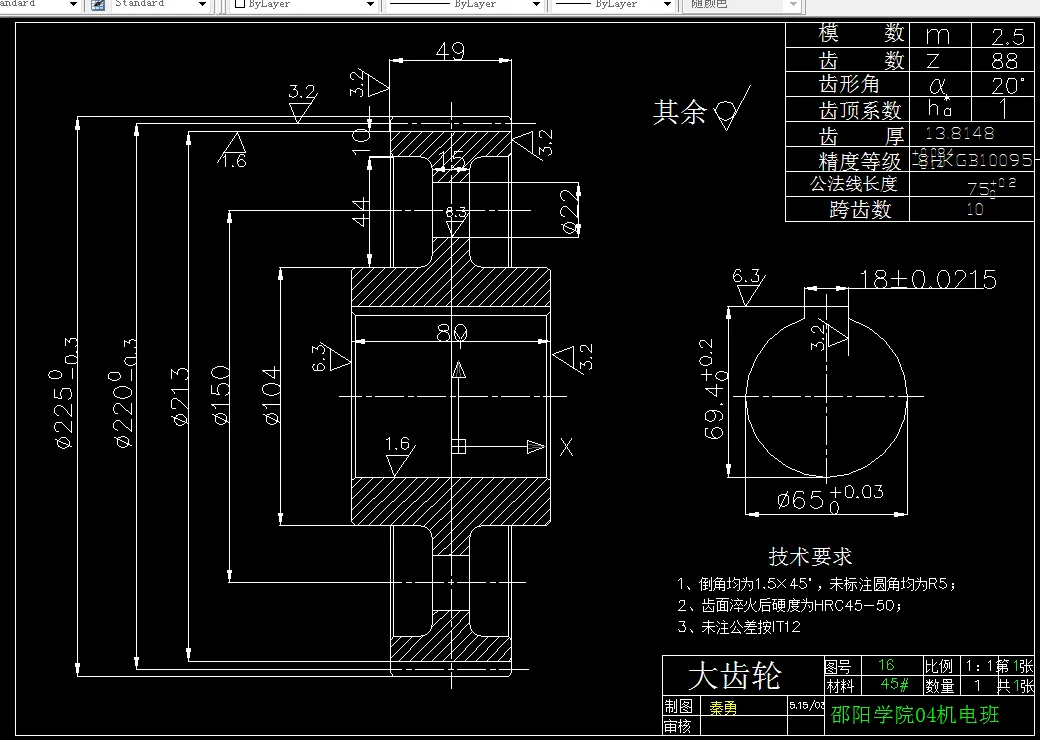Expand the dimension style Standard dropdown
Image resolution: width=1040 pixels, height=740 pixels.
pyautogui.click(x=202, y=5)
